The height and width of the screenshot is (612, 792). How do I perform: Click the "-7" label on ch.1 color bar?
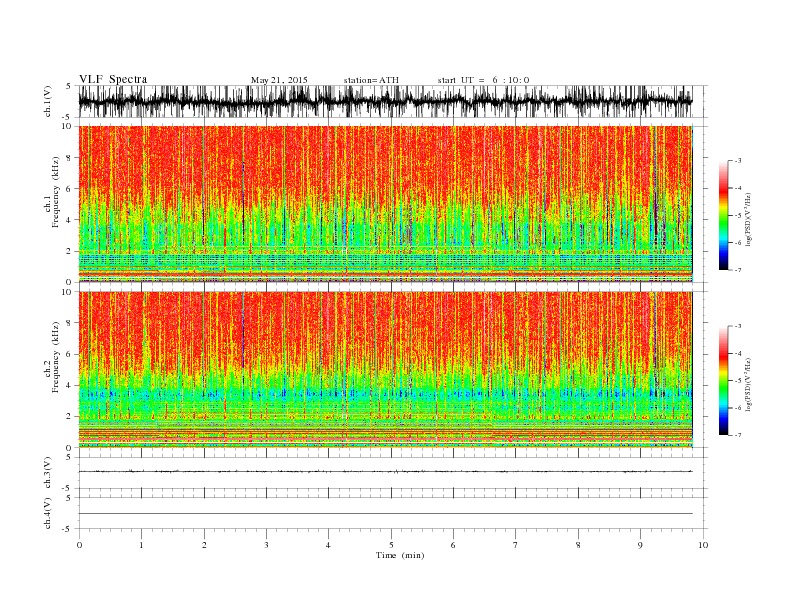tap(737, 270)
